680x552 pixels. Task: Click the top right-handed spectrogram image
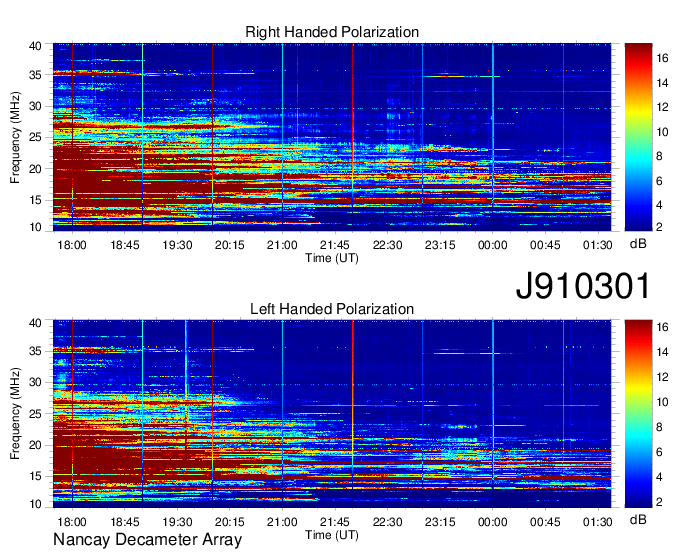point(332,137)
